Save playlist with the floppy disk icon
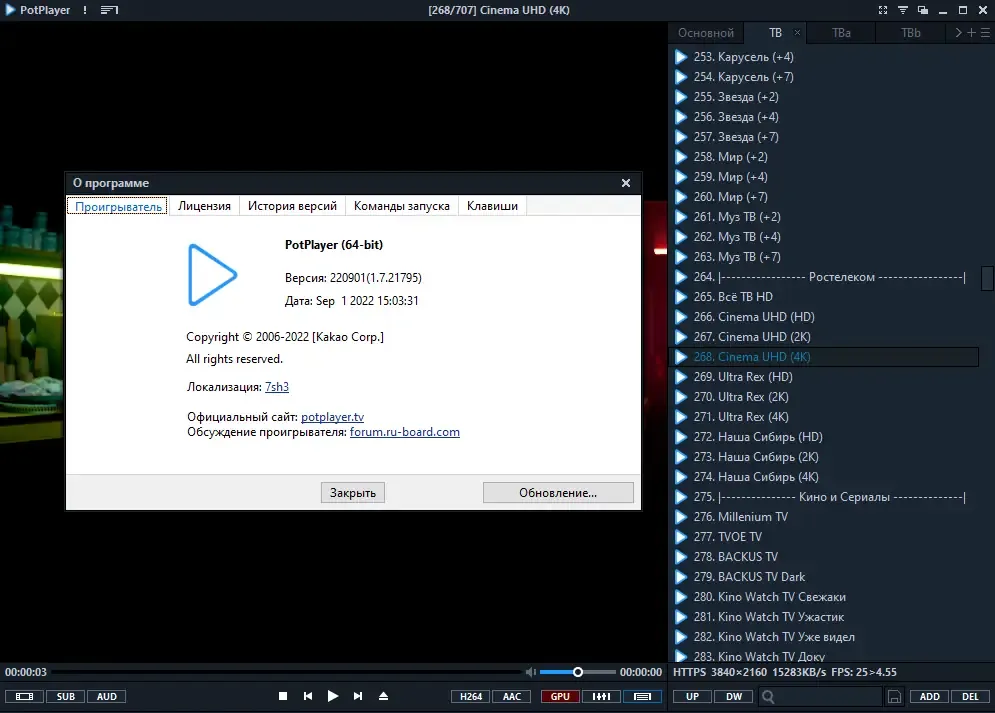Viewport: 995px width, 713px height. point(894,697)
